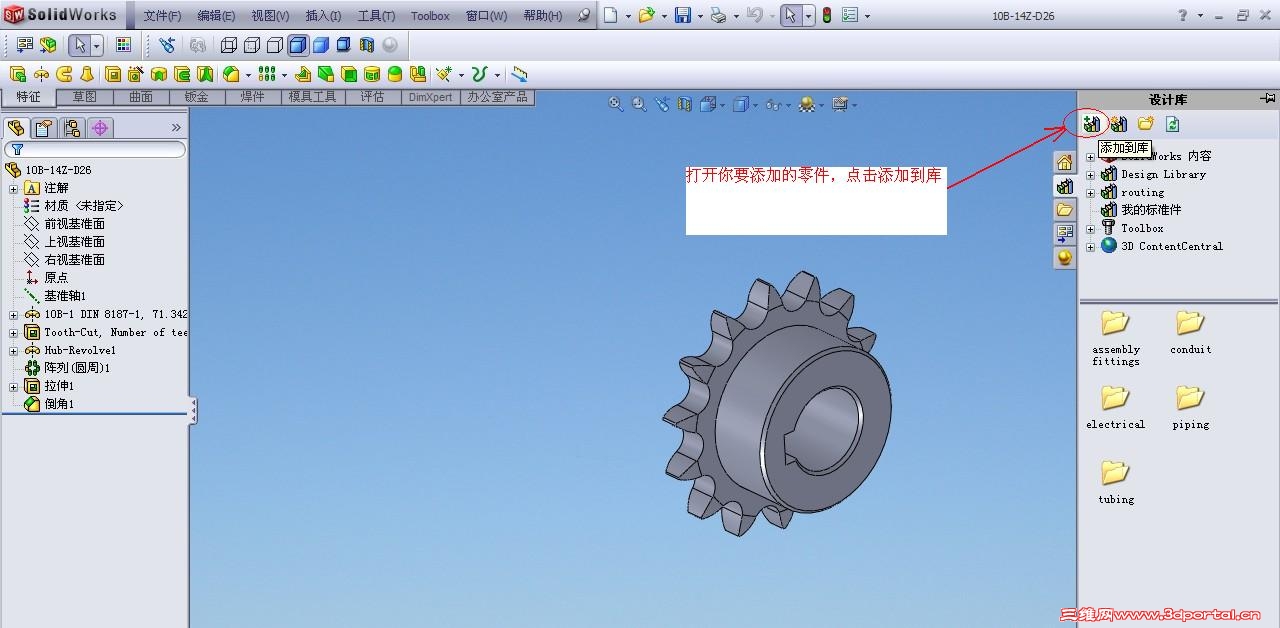Expand the 拉伸1 feature node
Image resolution: width=1280 pixels, height=628 pixels.
pos(14,386)
